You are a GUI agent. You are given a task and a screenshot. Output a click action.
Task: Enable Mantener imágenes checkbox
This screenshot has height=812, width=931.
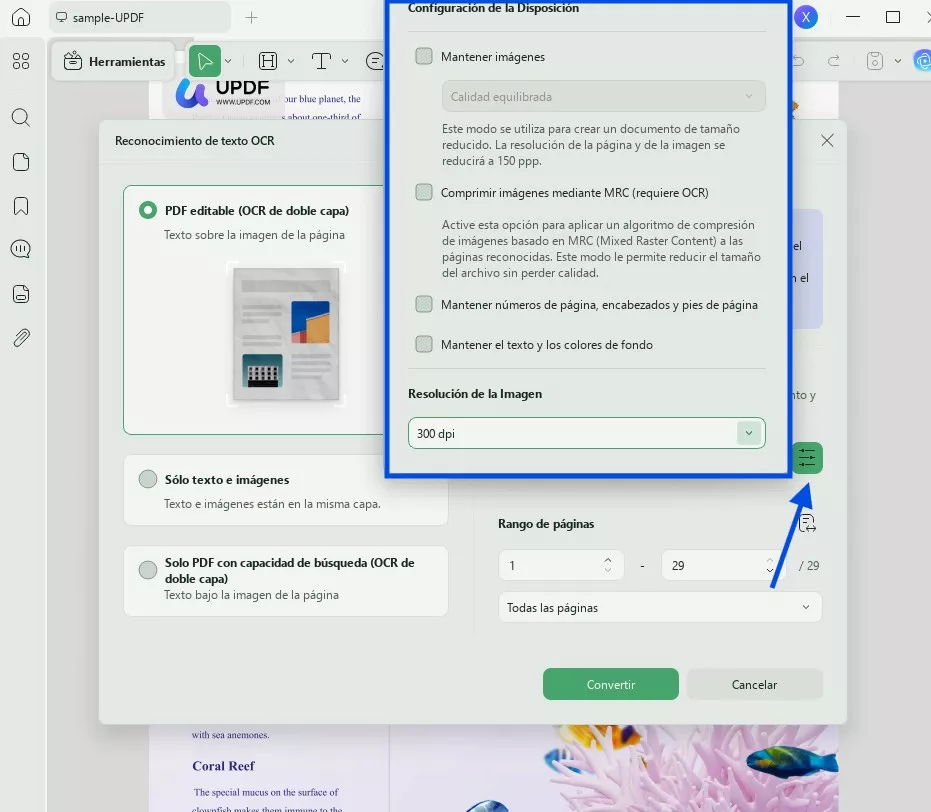tap(424, 56)
